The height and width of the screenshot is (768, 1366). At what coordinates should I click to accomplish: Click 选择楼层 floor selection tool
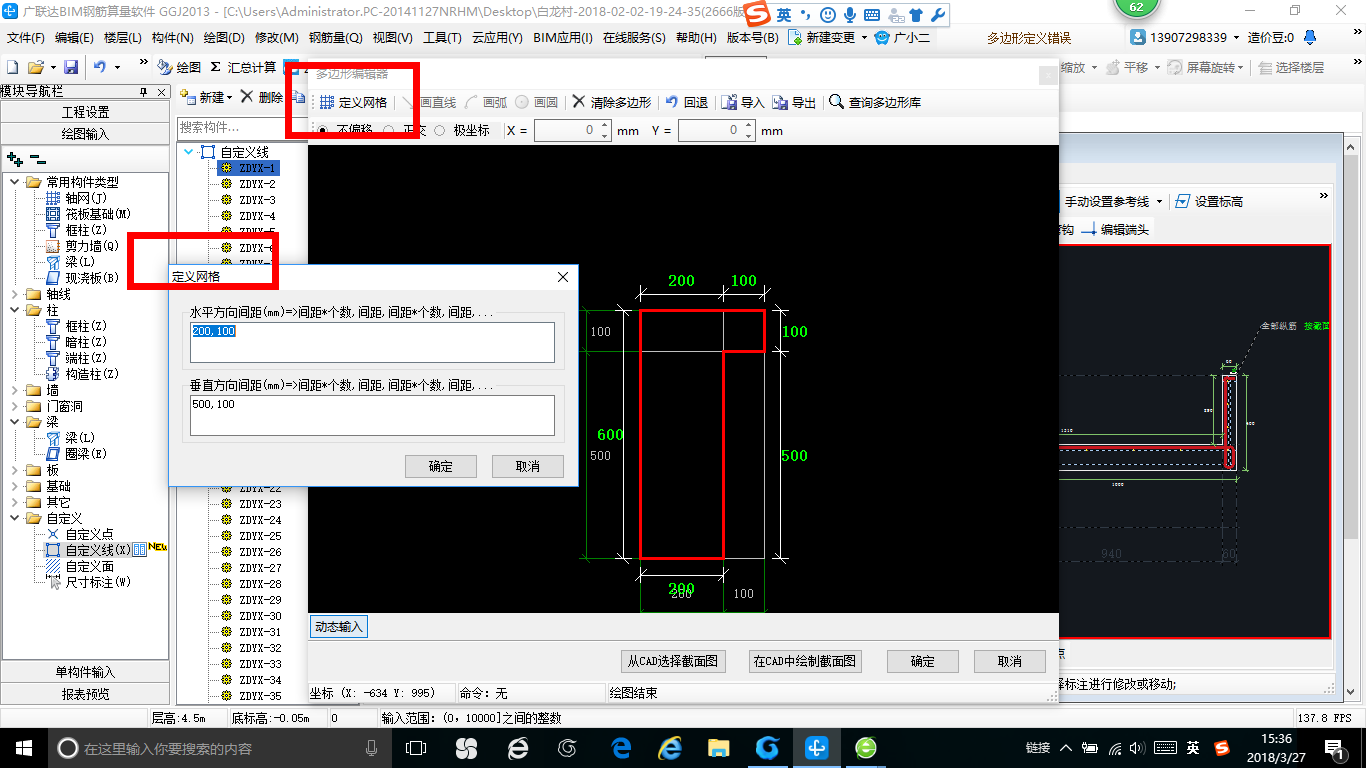click(x=1292, y=67)
